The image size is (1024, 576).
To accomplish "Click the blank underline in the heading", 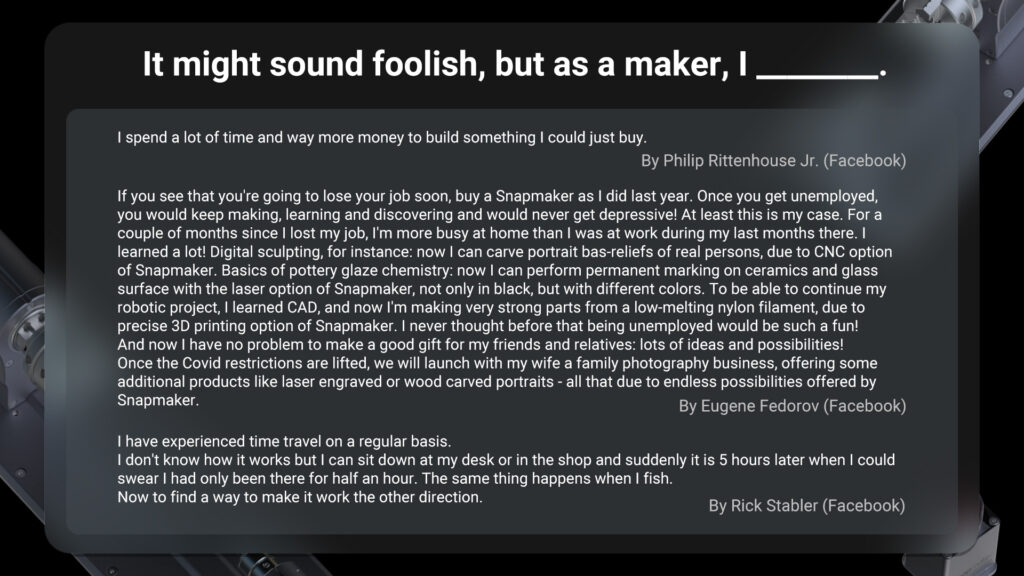I will coord(818,72).
